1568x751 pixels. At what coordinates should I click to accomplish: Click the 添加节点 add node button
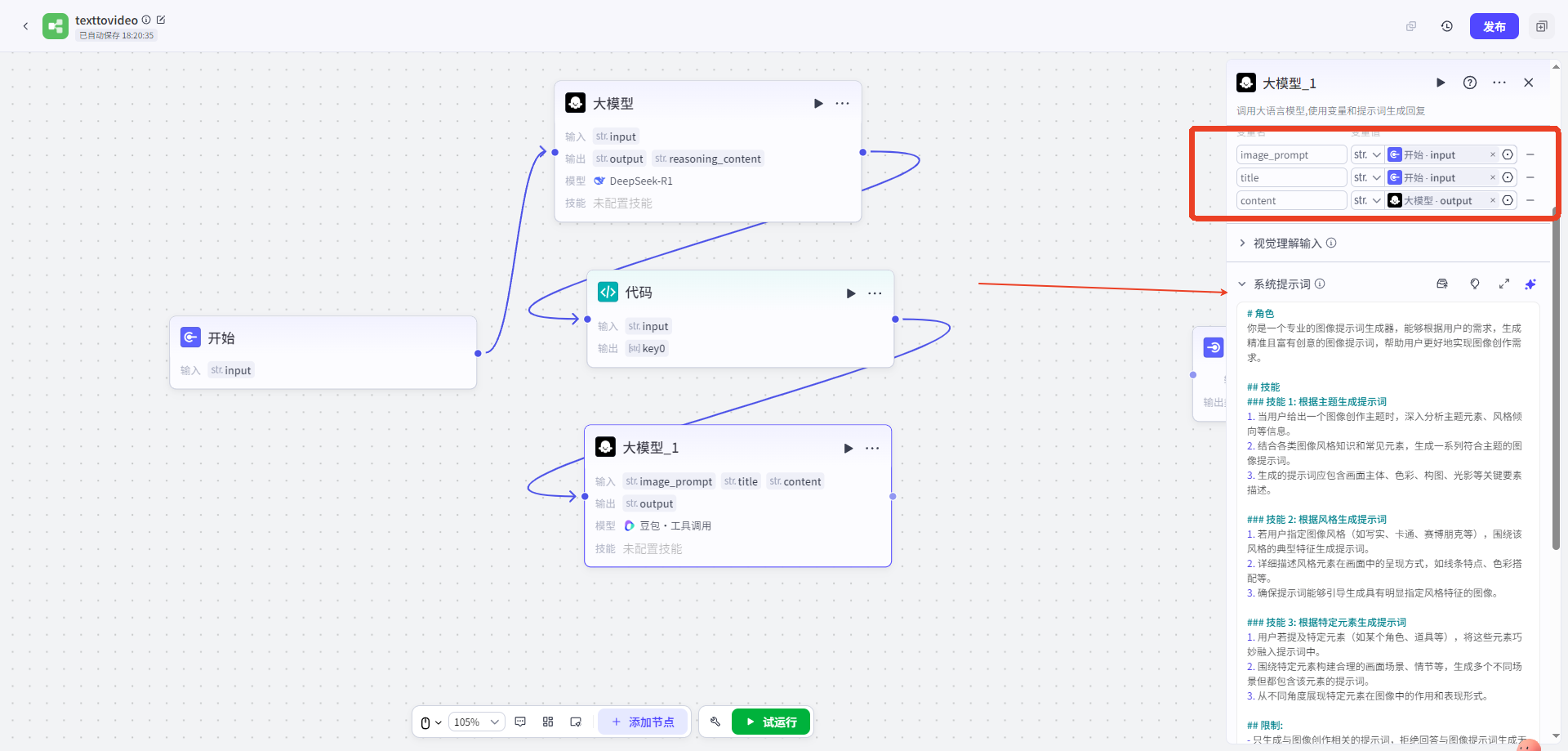click(x=644, y=722)
